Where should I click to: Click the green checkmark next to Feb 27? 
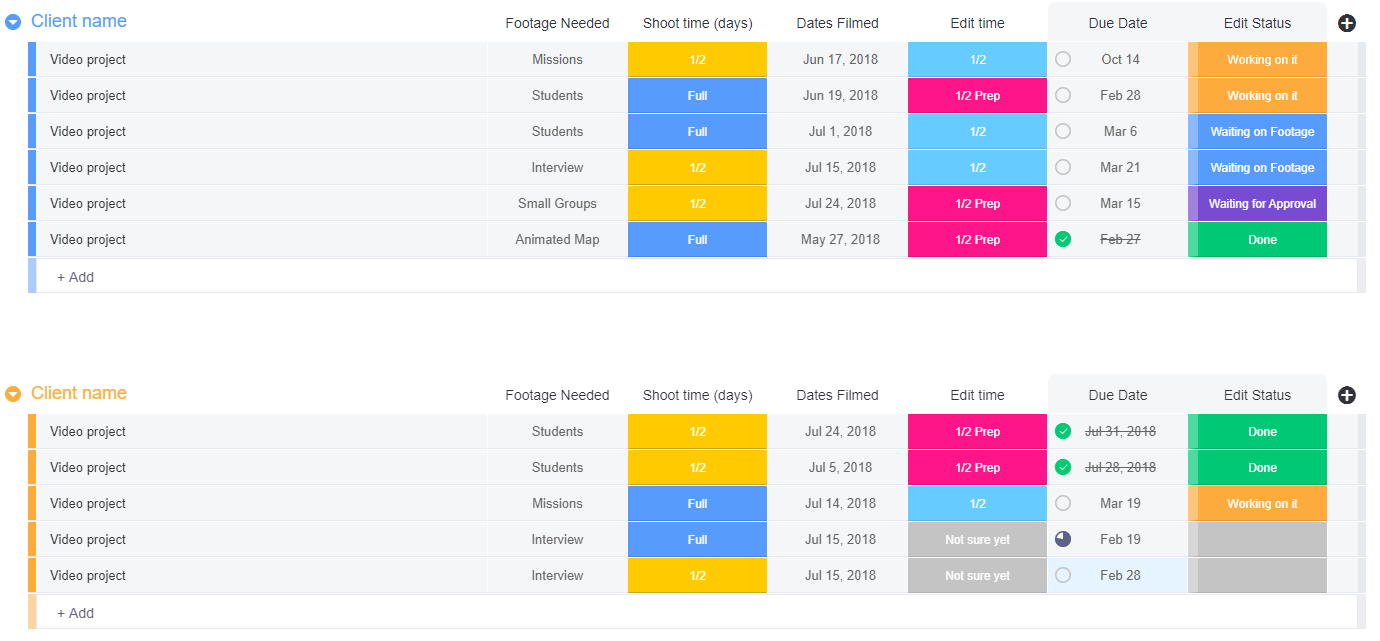(1063, 239)
